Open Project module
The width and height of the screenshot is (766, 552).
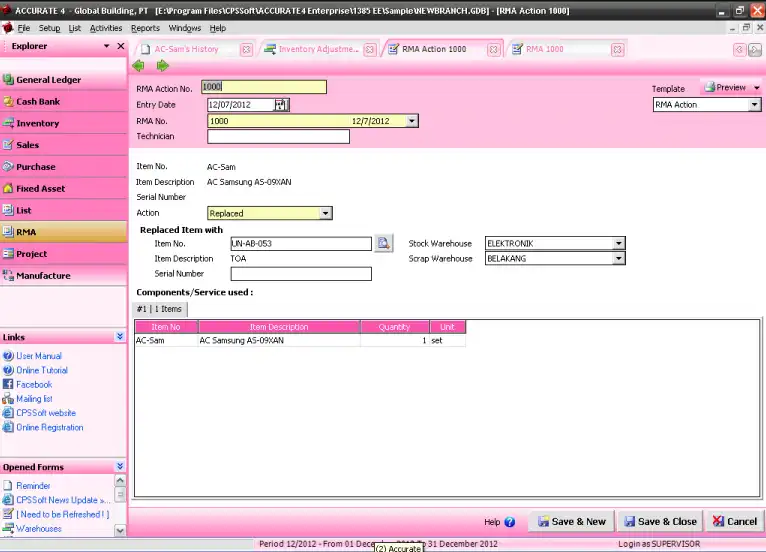coord(64,254)
